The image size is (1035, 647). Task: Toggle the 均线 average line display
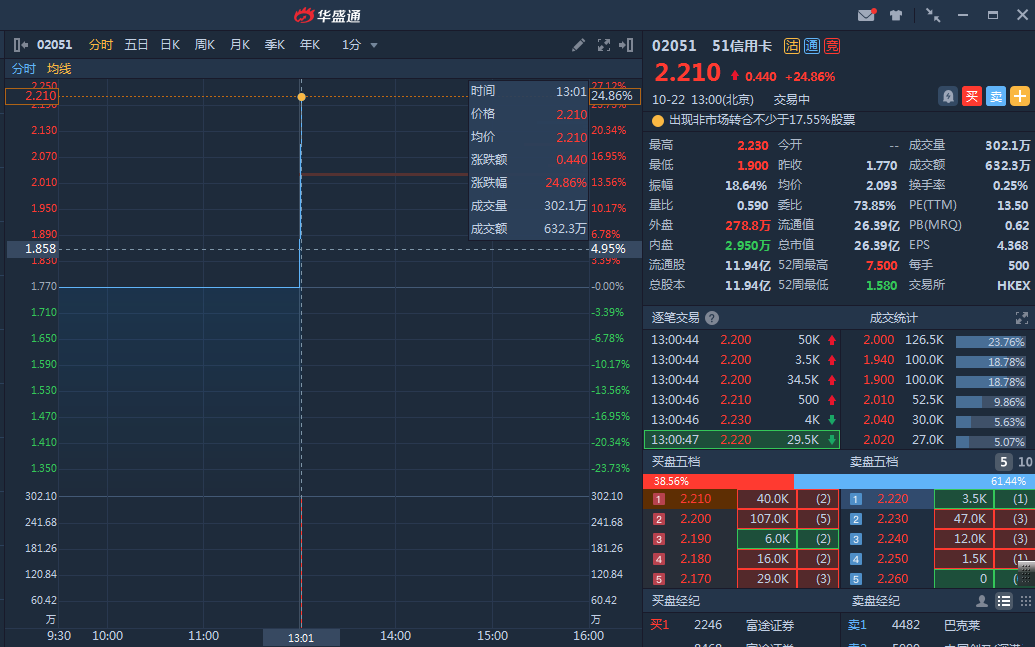pyautogui.click(x=59, y=69)
